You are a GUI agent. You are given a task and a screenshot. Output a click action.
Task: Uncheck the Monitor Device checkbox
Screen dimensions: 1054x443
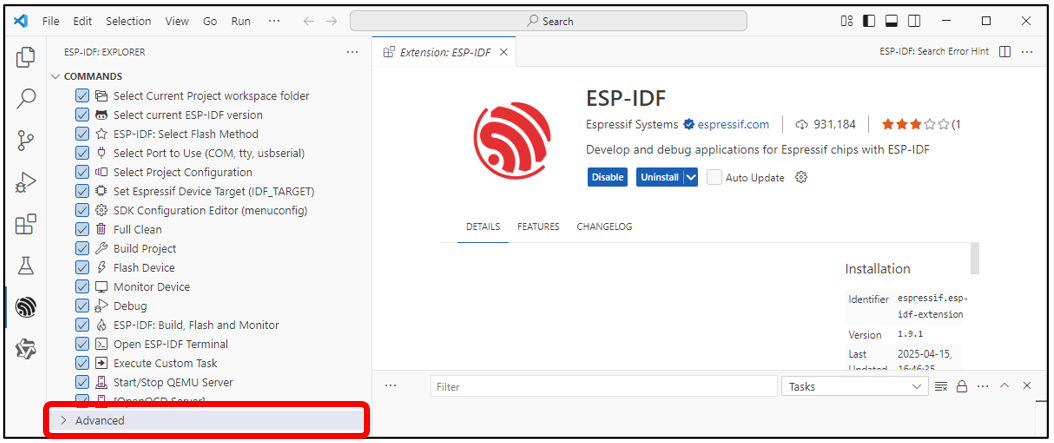pos(83,286)
